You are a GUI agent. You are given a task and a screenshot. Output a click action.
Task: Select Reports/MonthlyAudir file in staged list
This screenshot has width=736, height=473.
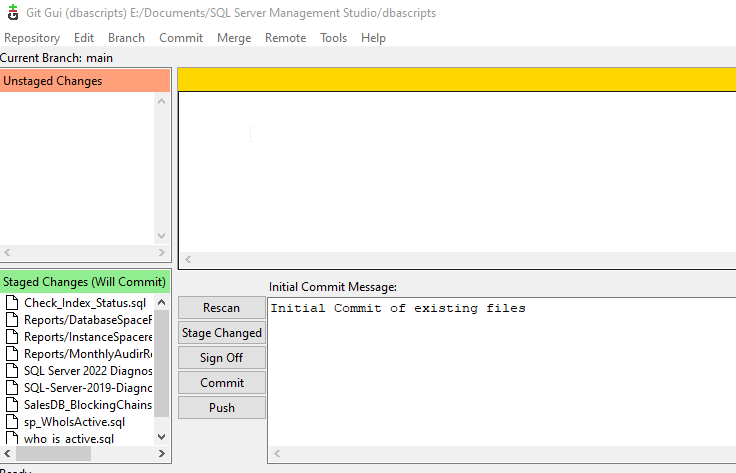pos(88,354)
